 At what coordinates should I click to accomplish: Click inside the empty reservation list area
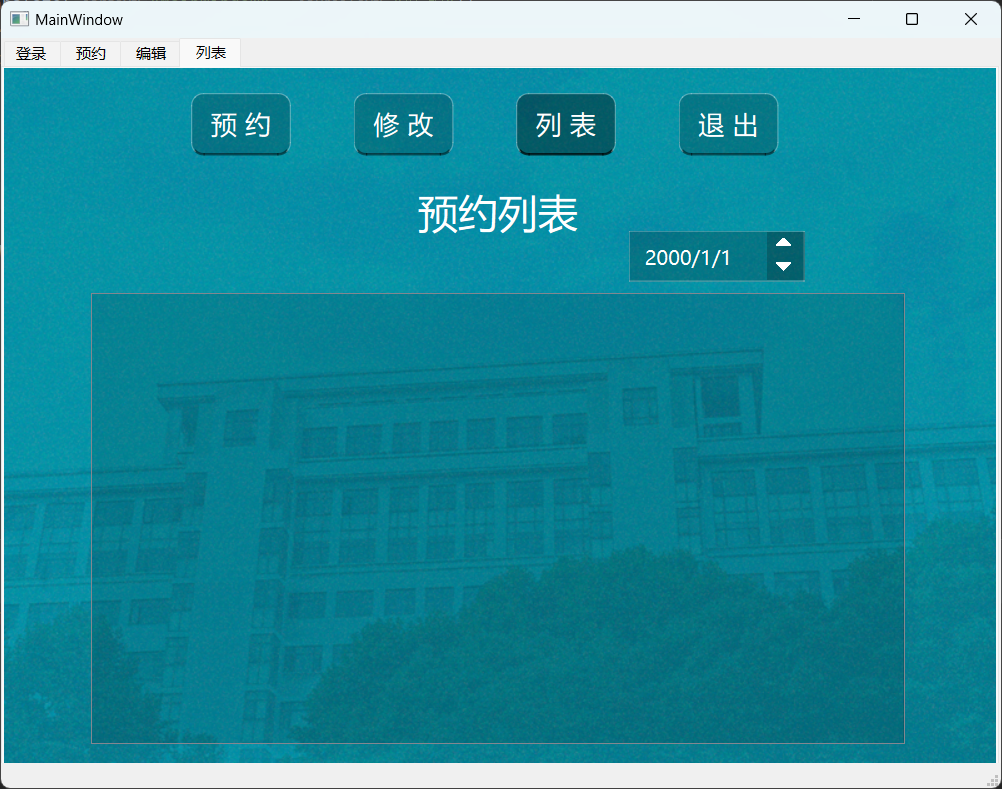point(498,518)
